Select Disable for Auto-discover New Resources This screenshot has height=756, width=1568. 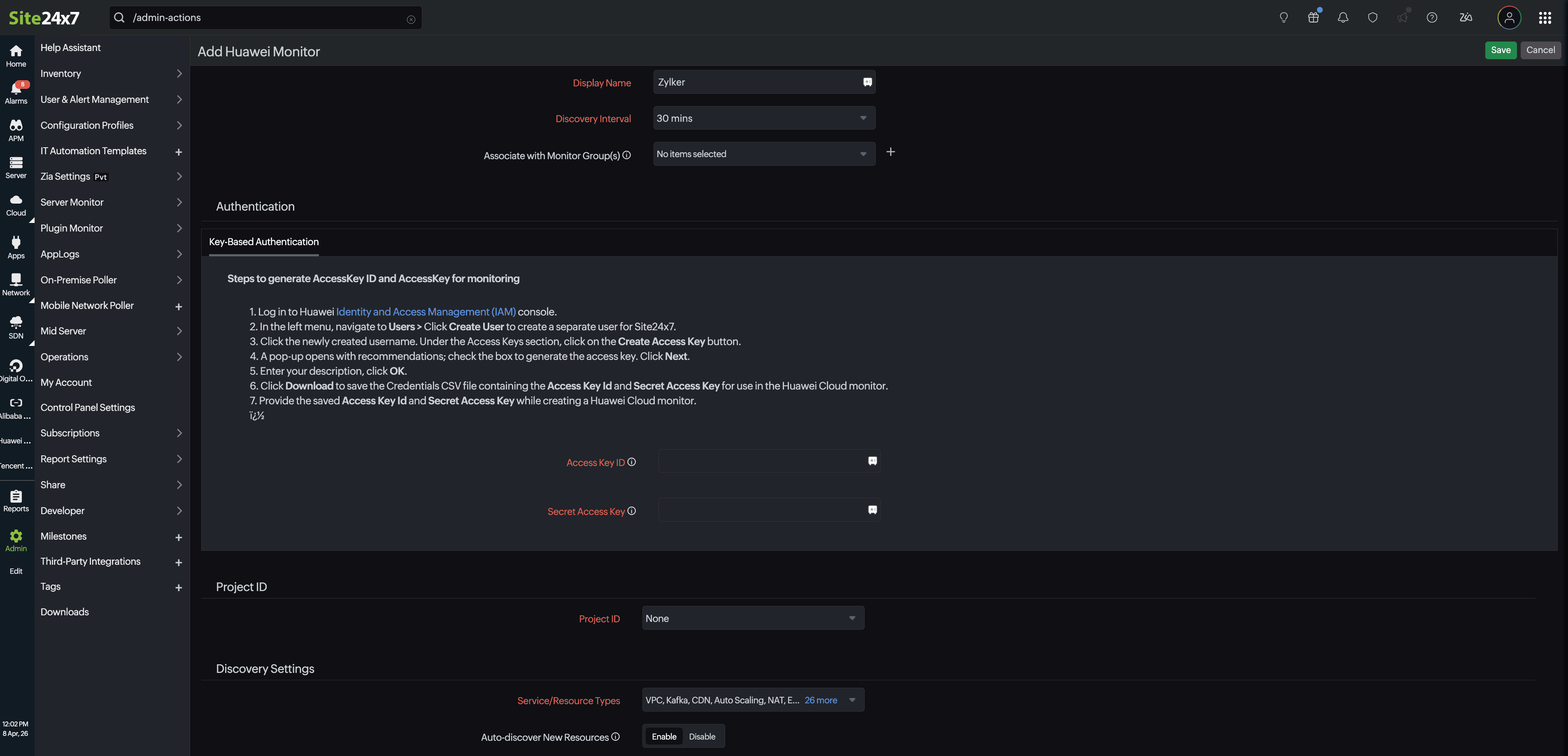click(702, 737)
